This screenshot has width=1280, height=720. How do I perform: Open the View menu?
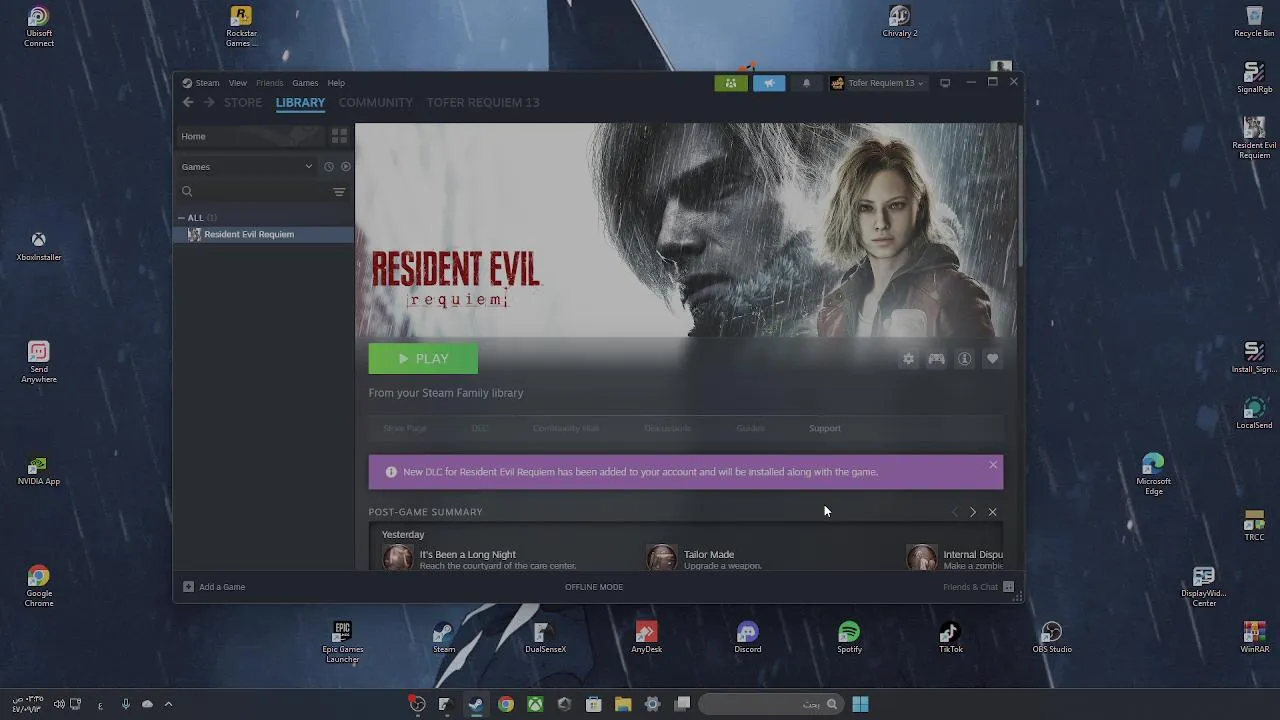[237, 83]
